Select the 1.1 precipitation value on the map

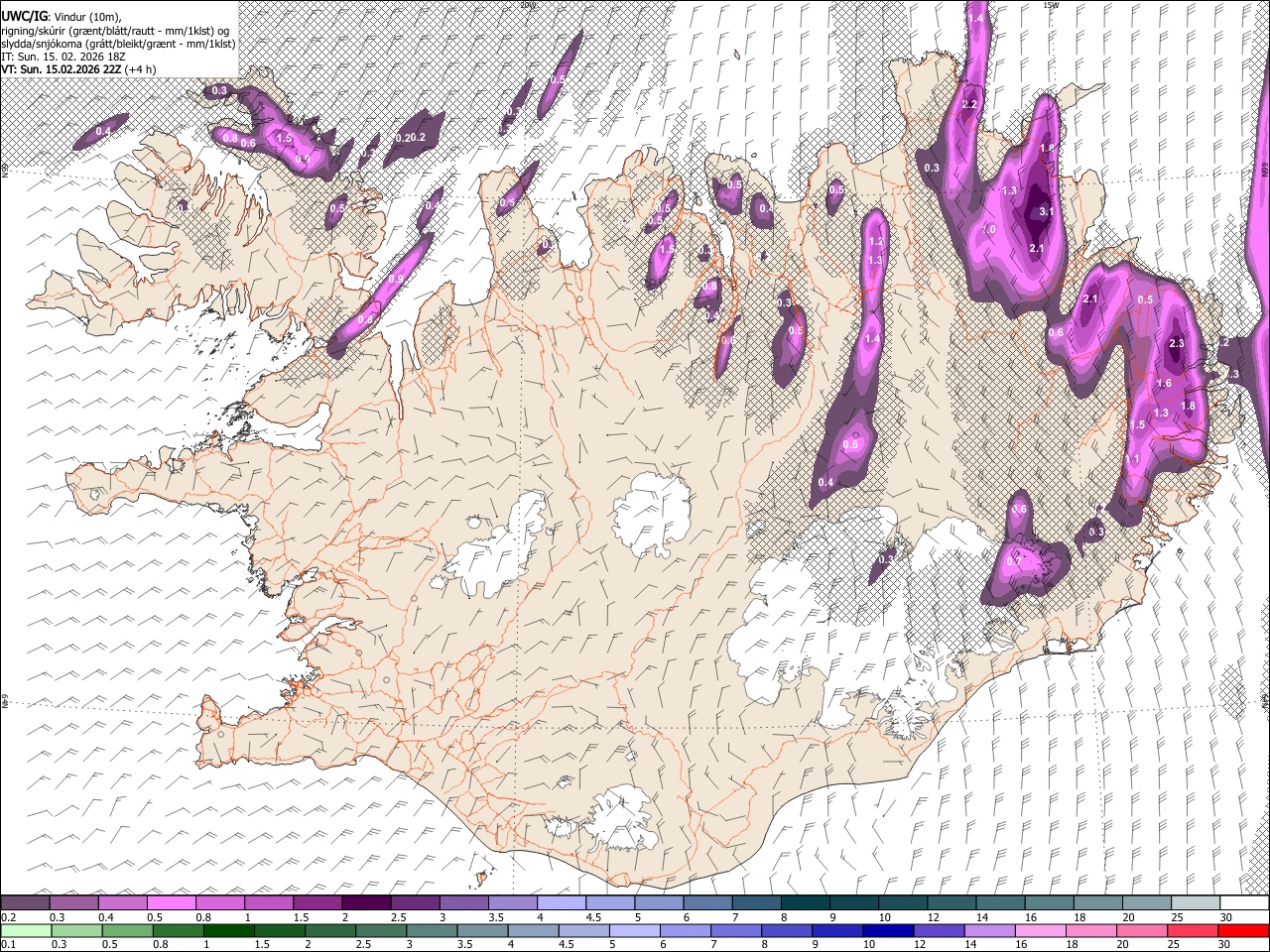(x=1133, y=459)
